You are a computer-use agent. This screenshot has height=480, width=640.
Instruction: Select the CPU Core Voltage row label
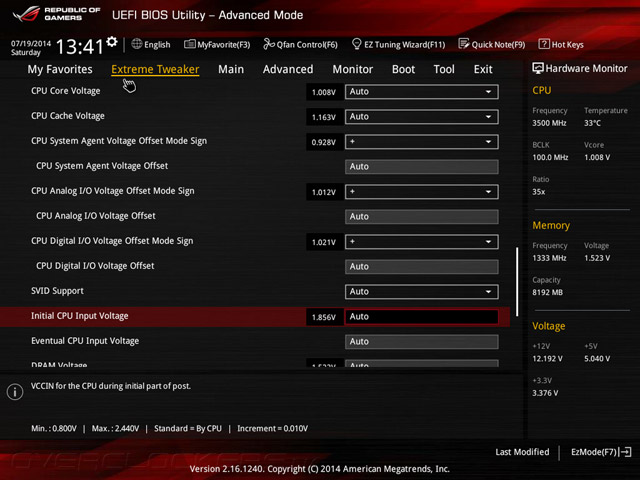66,91
